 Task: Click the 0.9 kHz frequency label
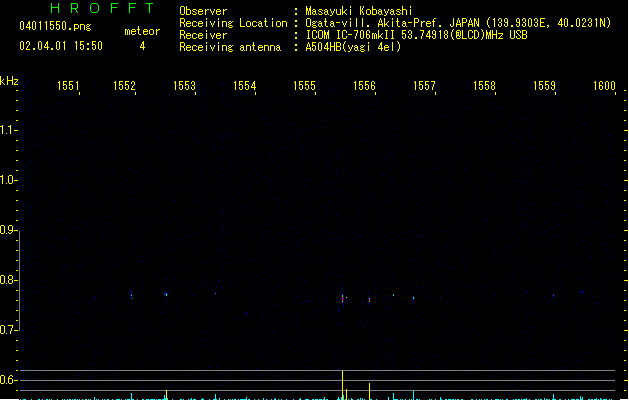pyautogui.click(x=8, y=230)
